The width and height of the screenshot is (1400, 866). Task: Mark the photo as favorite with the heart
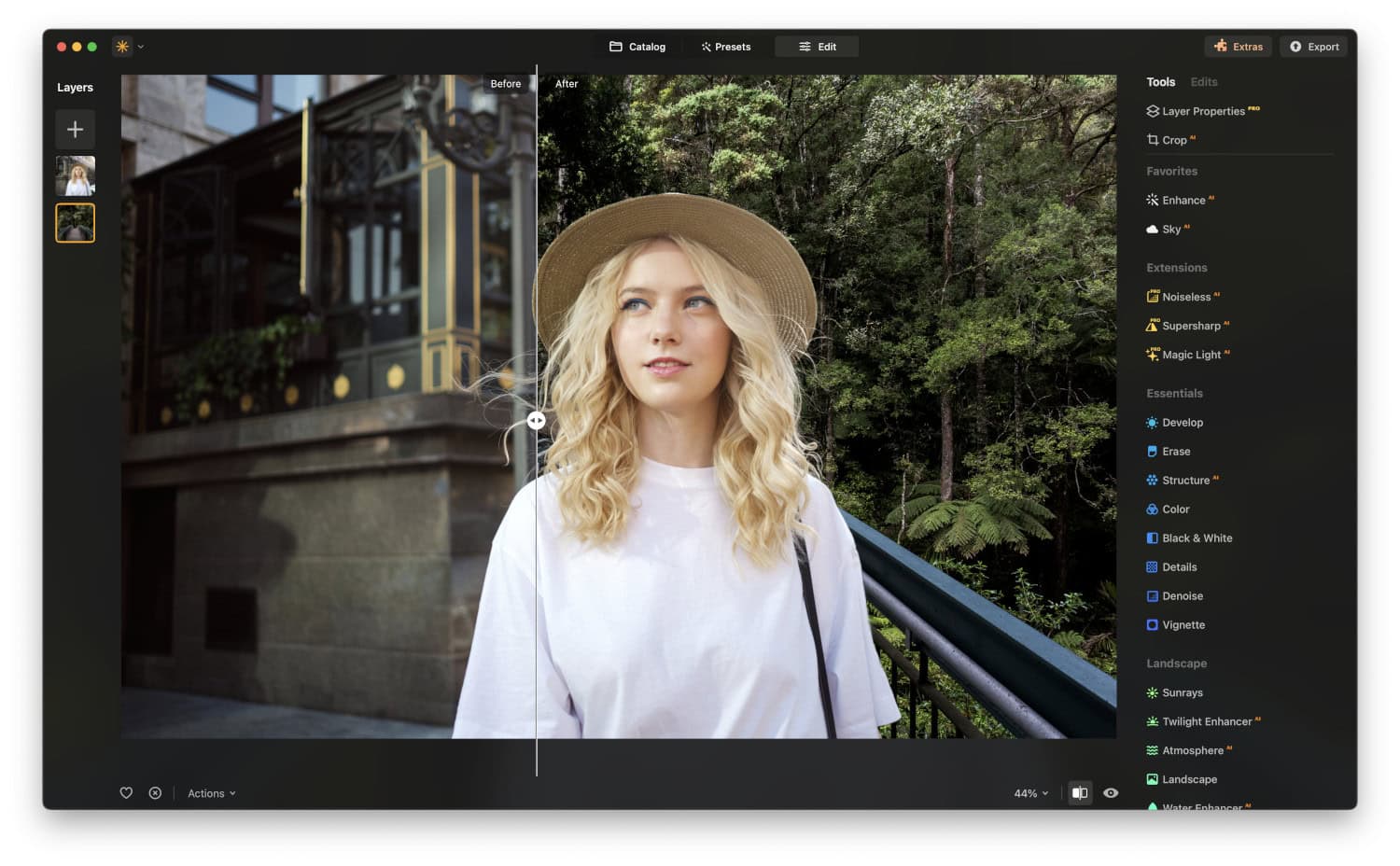click(x=126, y=792)
